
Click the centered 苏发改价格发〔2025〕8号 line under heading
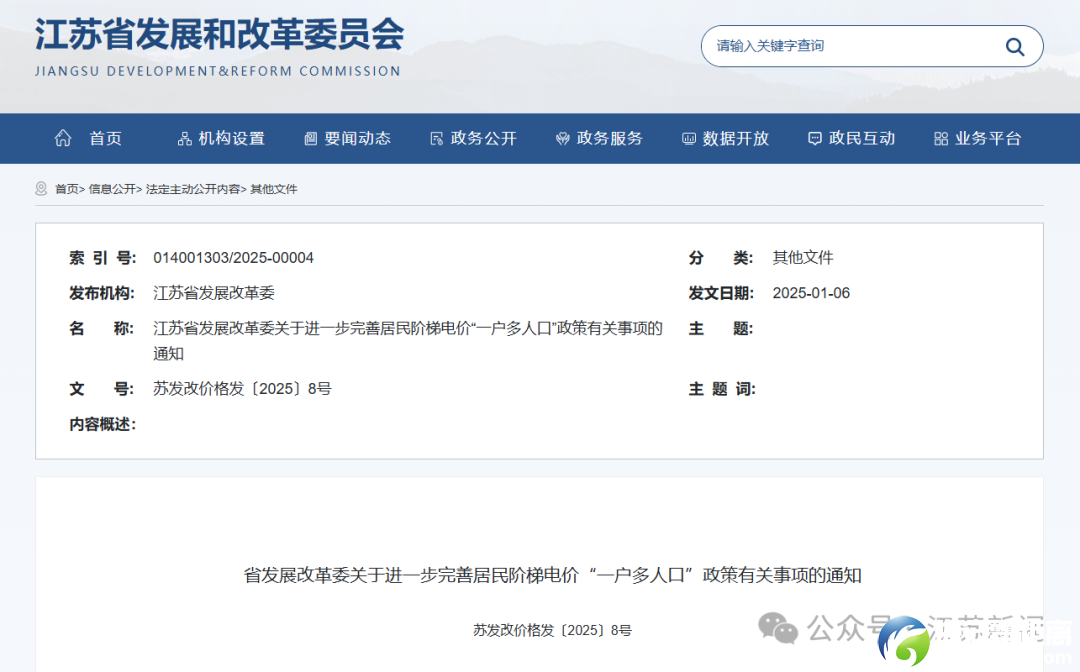click(552, 630)
